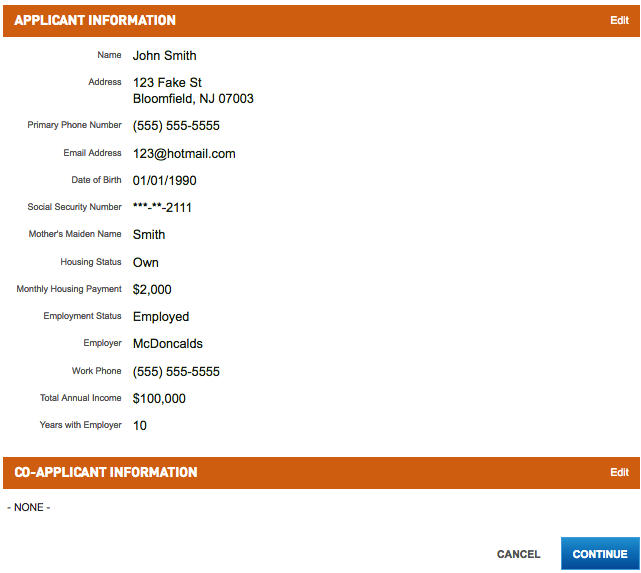Click the email 123@hotmail.com
The image size is (641, 573).
point(184,154)
